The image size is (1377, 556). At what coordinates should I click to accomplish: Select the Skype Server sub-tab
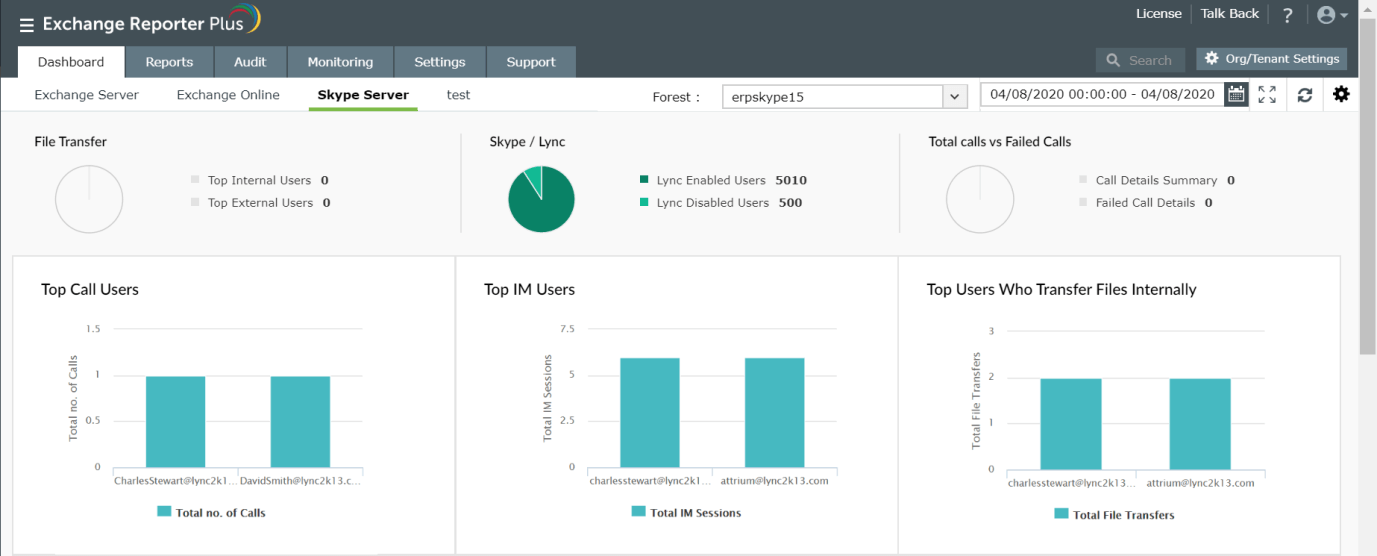(x=363, y=96)
